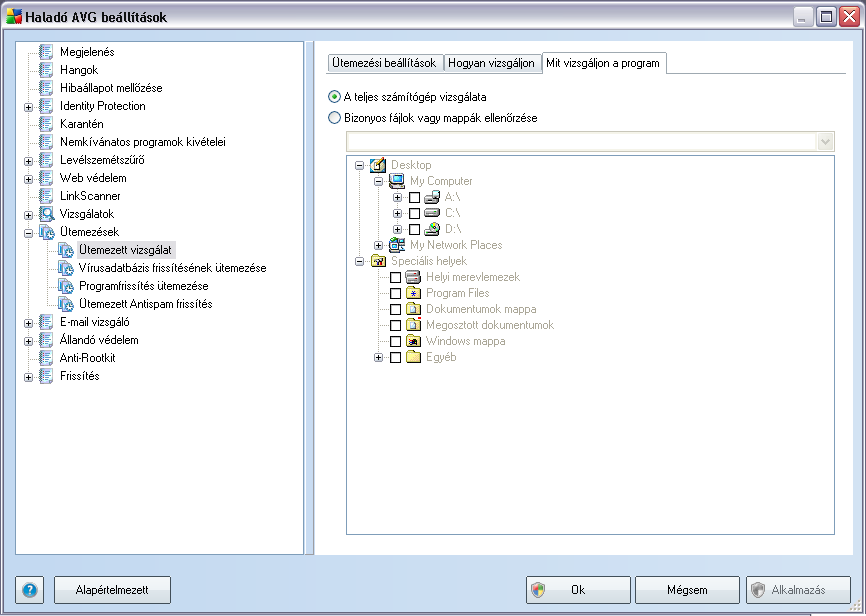
Task: Click the Hangok settings icon
Action: (46, 70)
